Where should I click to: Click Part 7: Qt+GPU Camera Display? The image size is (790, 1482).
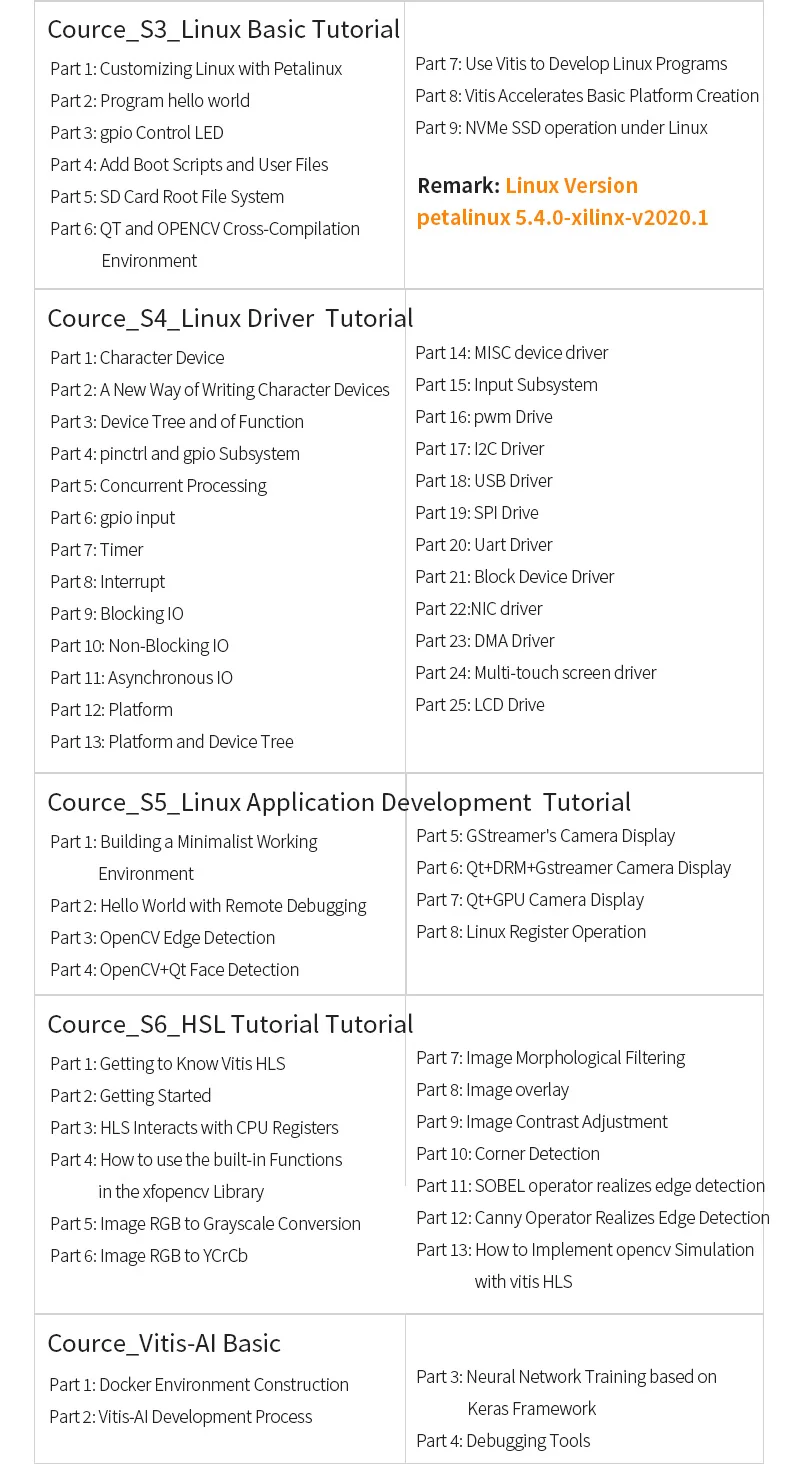(x=530, y=900)
